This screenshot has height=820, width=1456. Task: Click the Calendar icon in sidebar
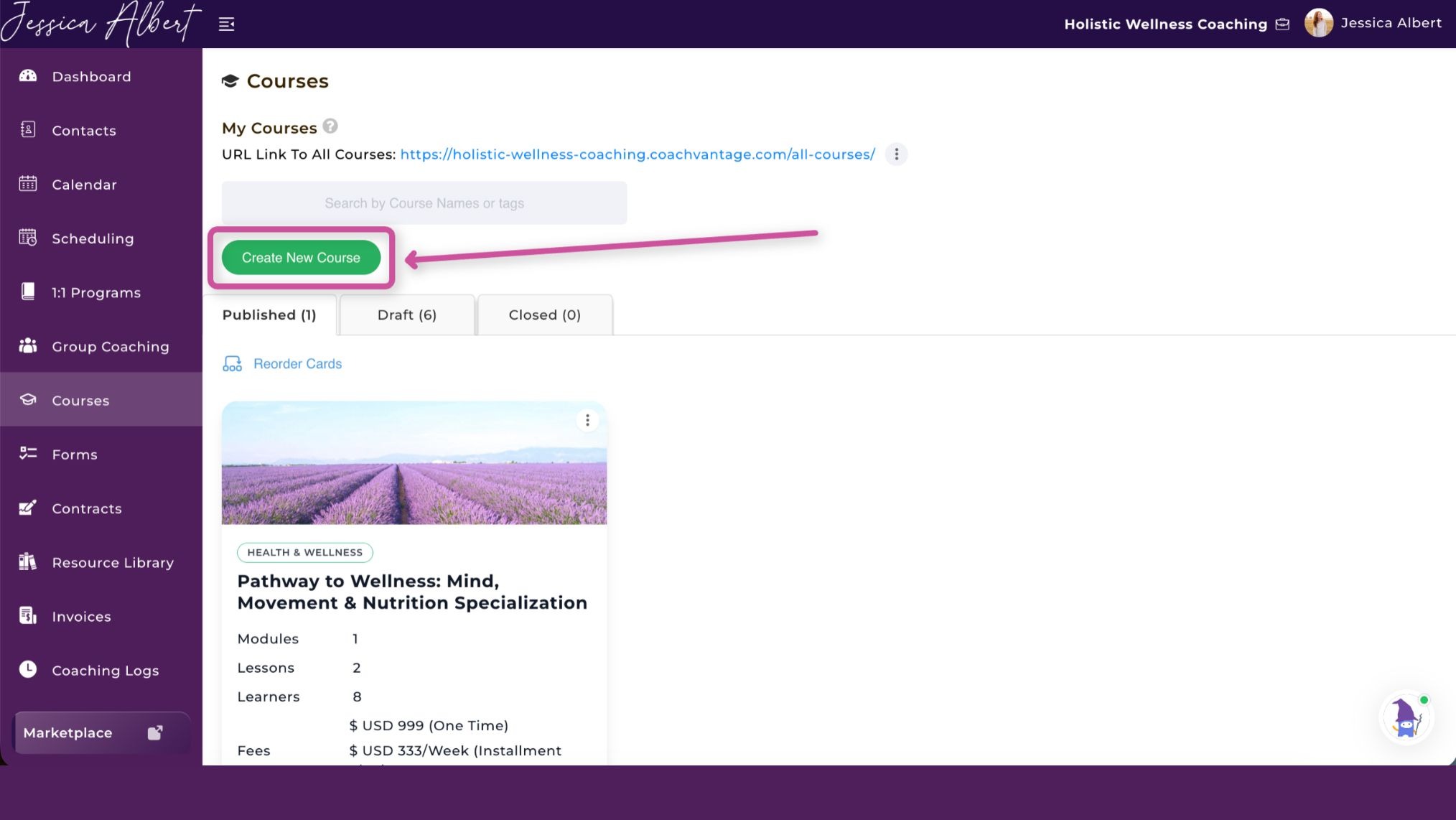coord(28,184)
